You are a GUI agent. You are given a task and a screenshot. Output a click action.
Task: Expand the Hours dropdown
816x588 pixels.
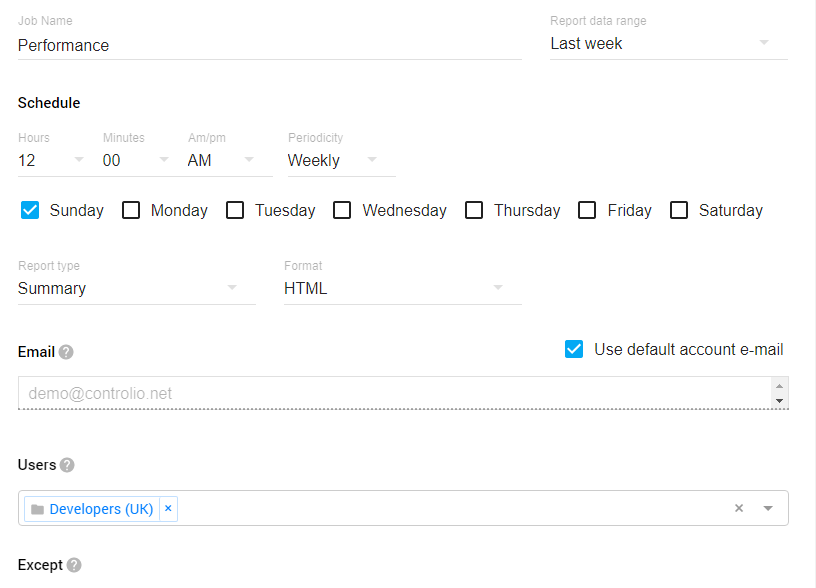click(79, 160)
